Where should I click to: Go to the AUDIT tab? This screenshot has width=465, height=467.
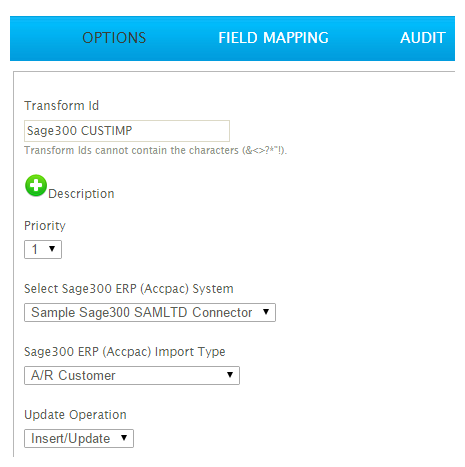click(x=423, y=38)
